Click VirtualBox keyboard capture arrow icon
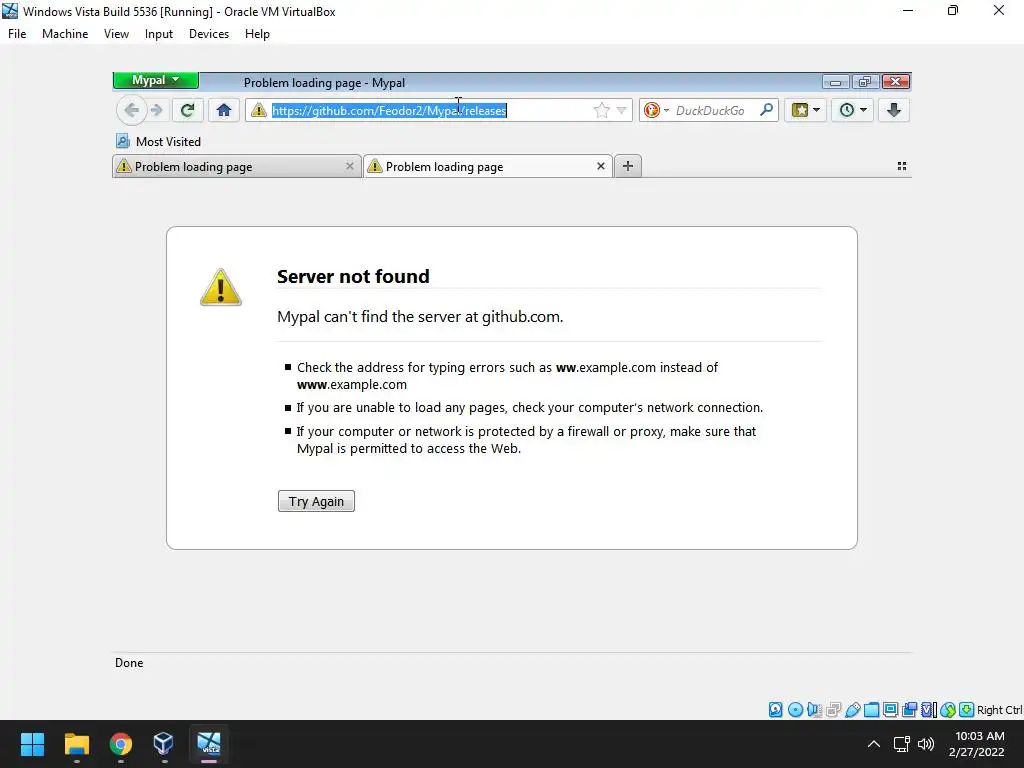The width and height of the screenshot is (1024, 768). (x=967, y=709)
